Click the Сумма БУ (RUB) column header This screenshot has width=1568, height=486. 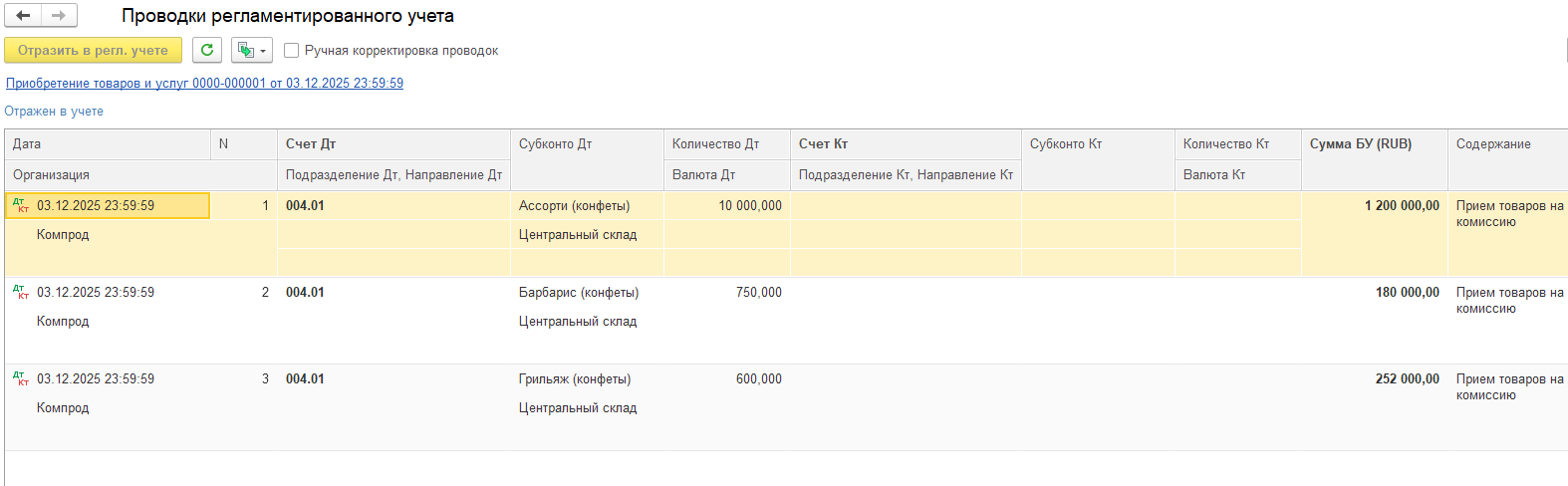pyautogui.click(x=1373, y=144)
